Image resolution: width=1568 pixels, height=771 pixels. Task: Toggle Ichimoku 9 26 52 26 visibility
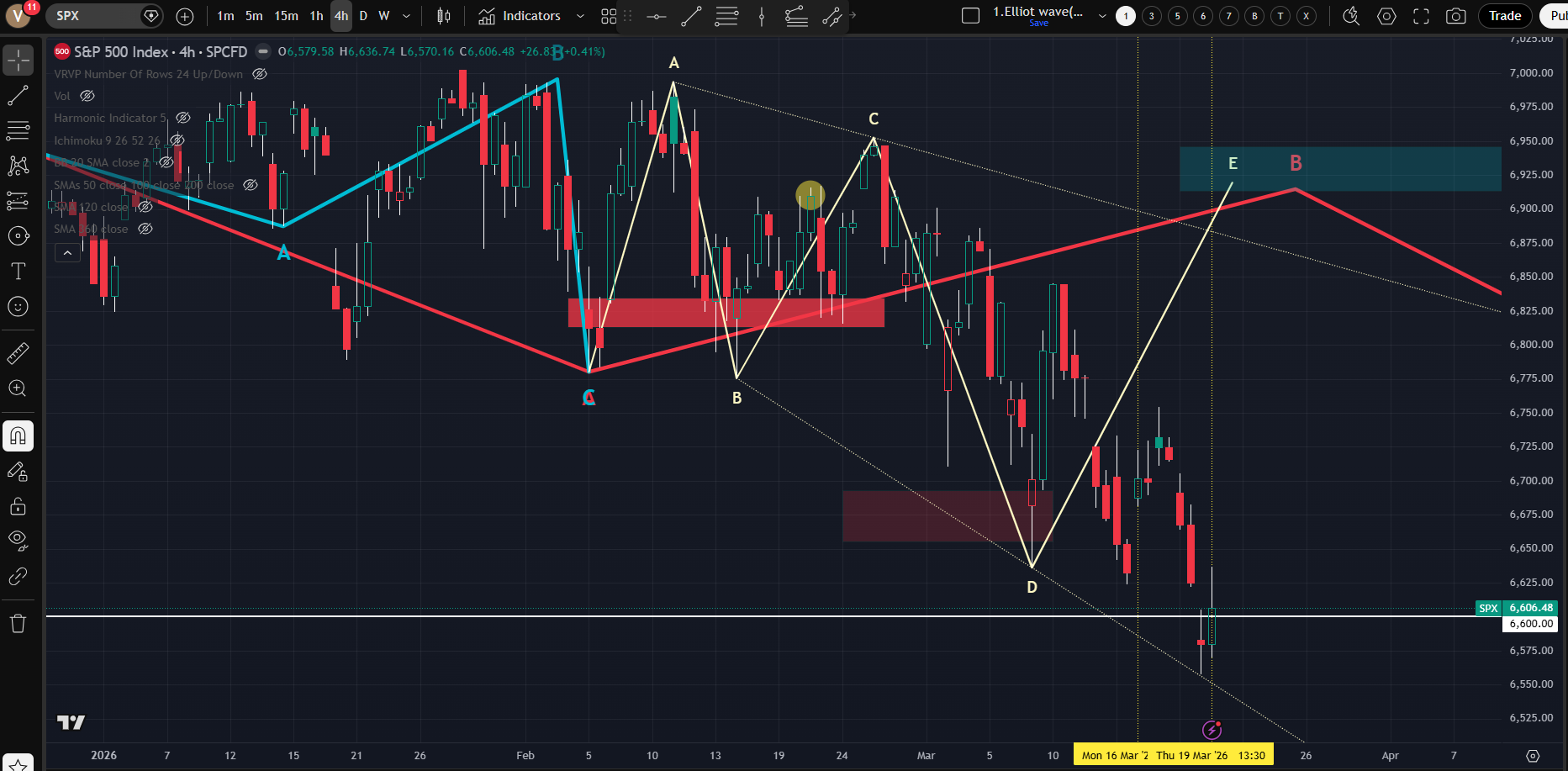coord(177,140)
